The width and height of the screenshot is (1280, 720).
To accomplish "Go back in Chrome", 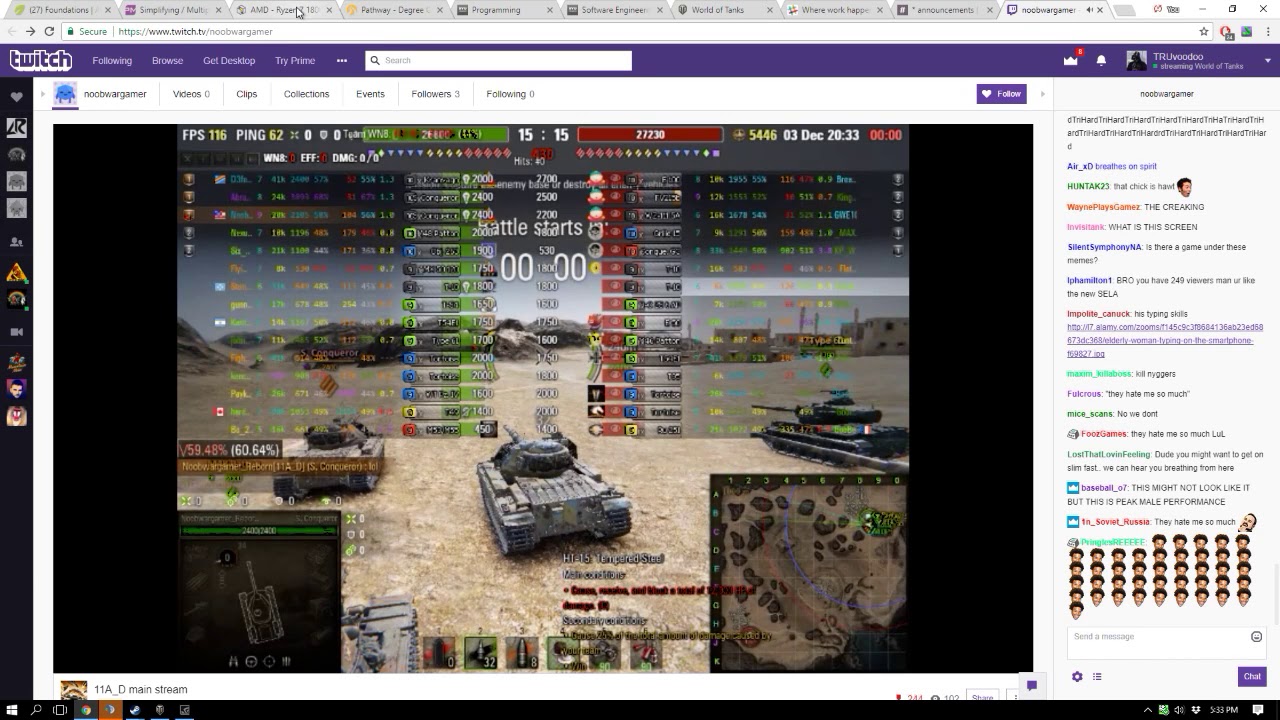I will pyautogui.click(x=12, y=31).
